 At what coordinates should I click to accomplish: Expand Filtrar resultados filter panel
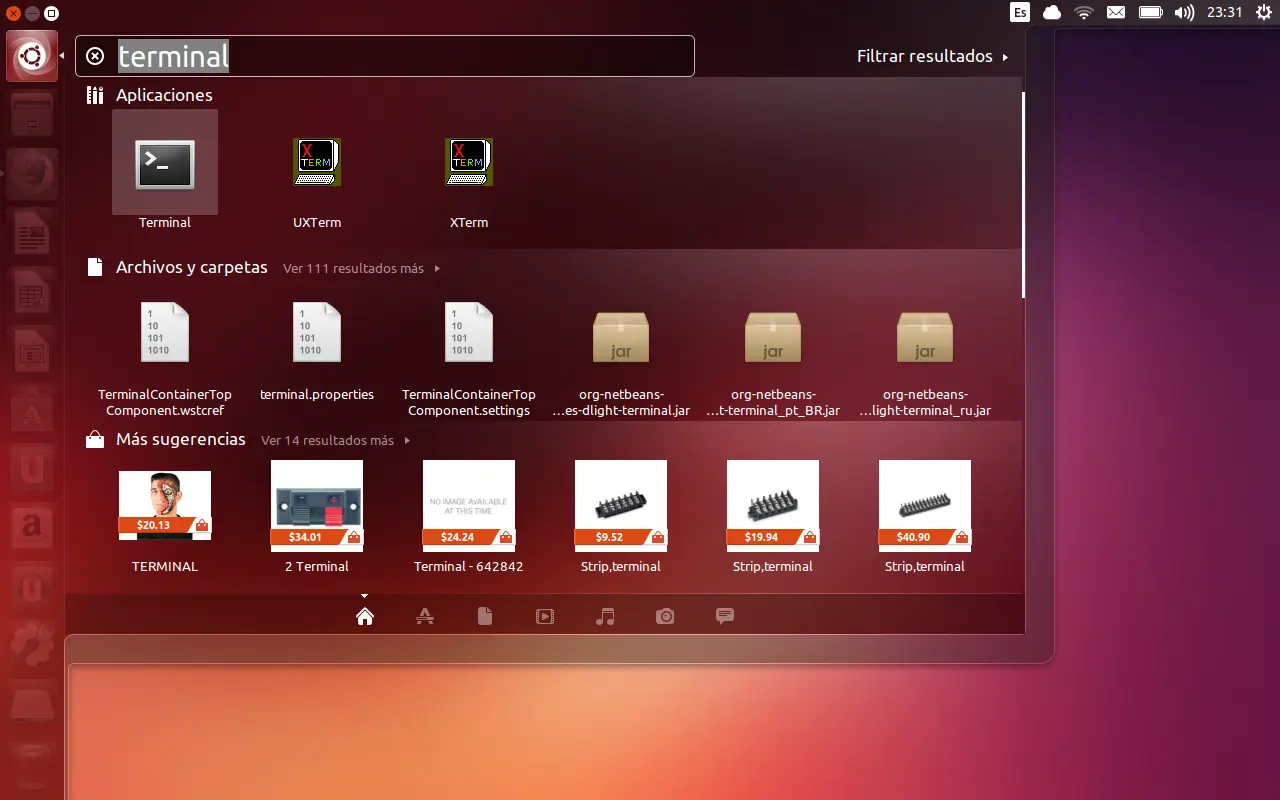click(932, 56)
